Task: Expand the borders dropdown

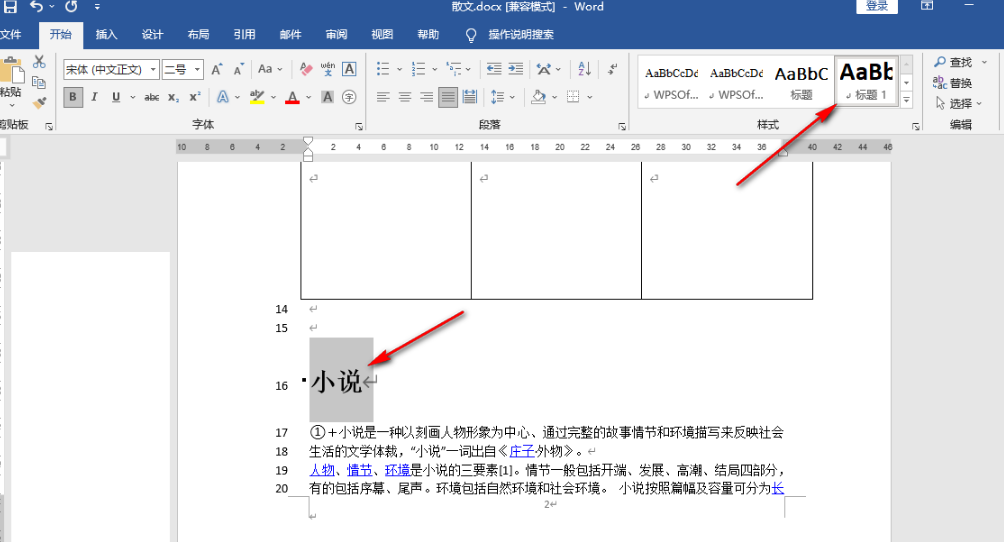Action: tap(589, 97)
